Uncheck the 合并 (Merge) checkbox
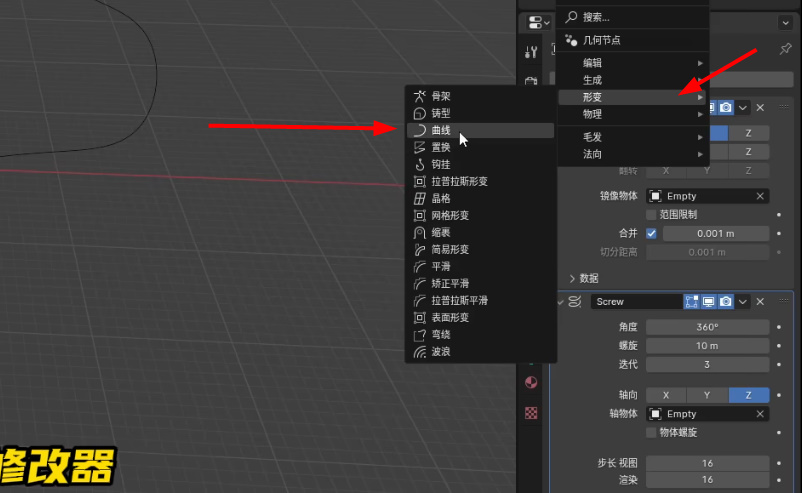Image resolution: width=802 pixels, height=493 pixels. (652, 233)
